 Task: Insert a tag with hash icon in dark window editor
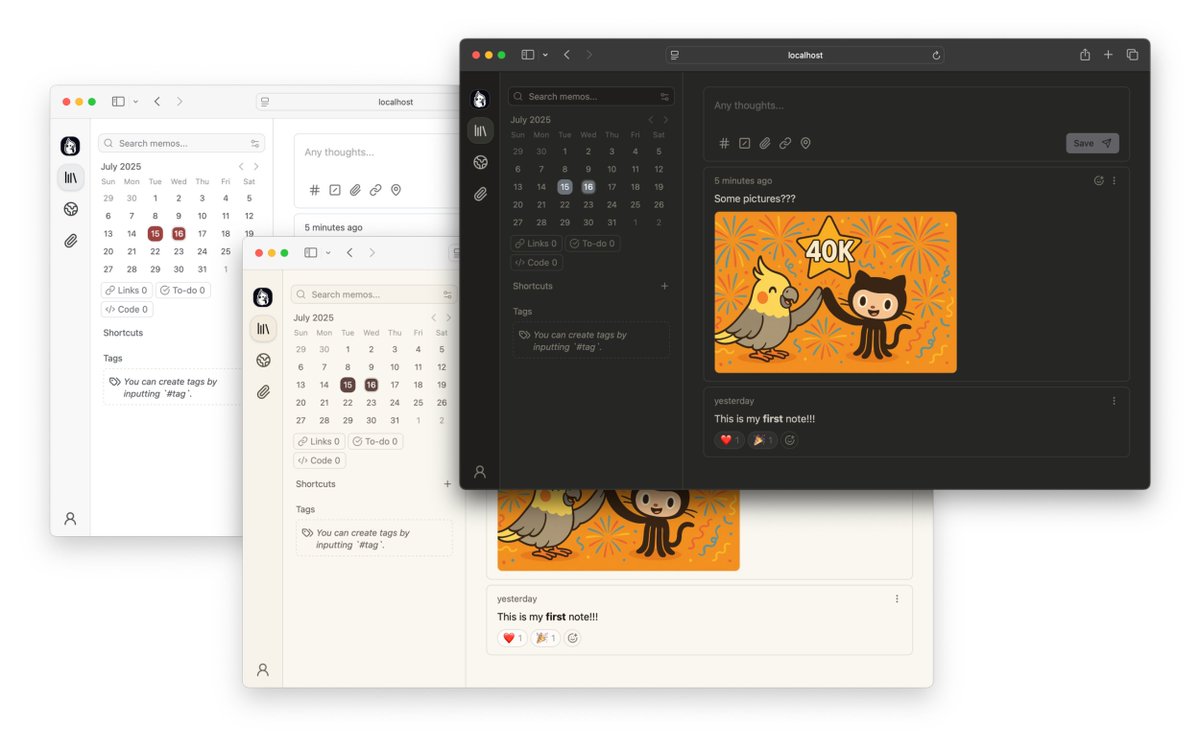click(x=725, y=143)
